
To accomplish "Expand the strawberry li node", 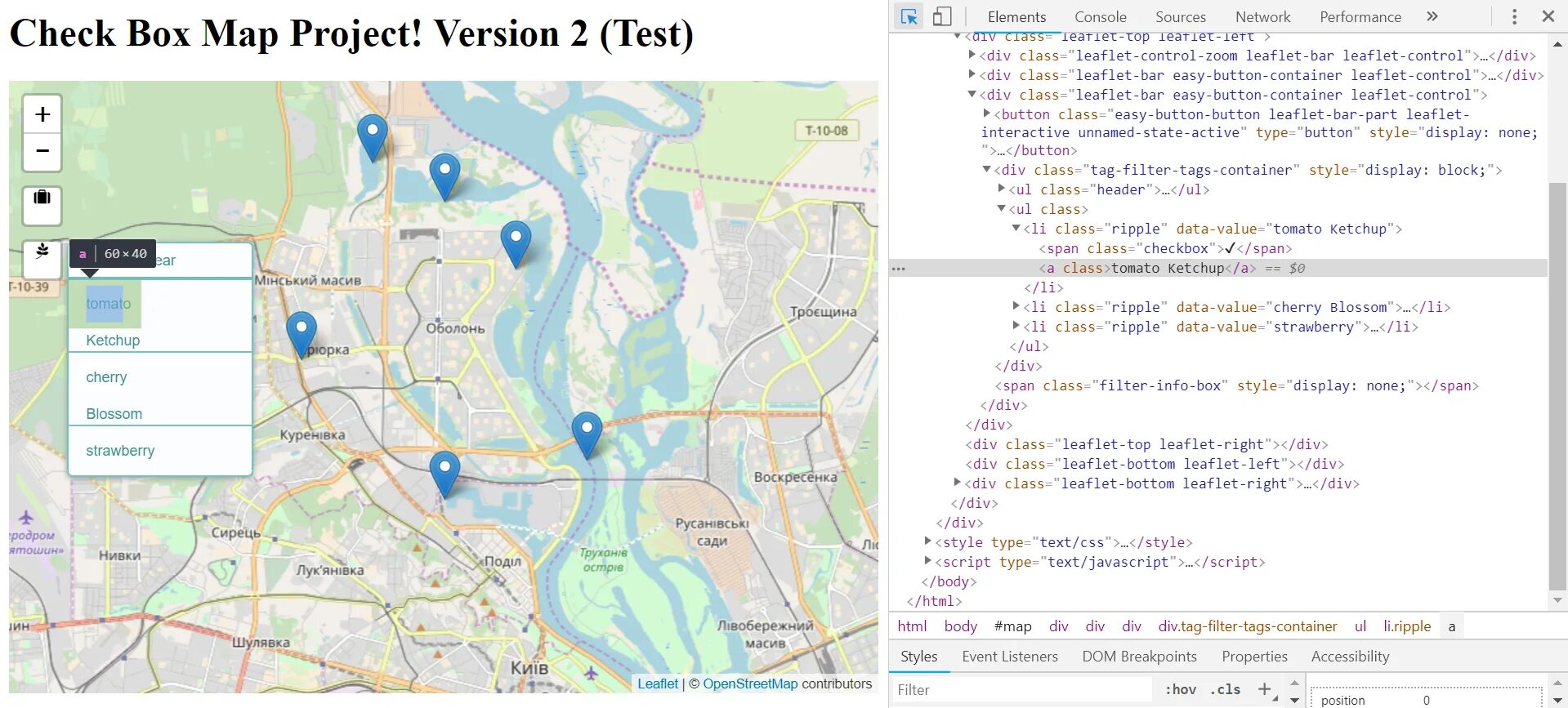I will click(x=1016, y=326).
